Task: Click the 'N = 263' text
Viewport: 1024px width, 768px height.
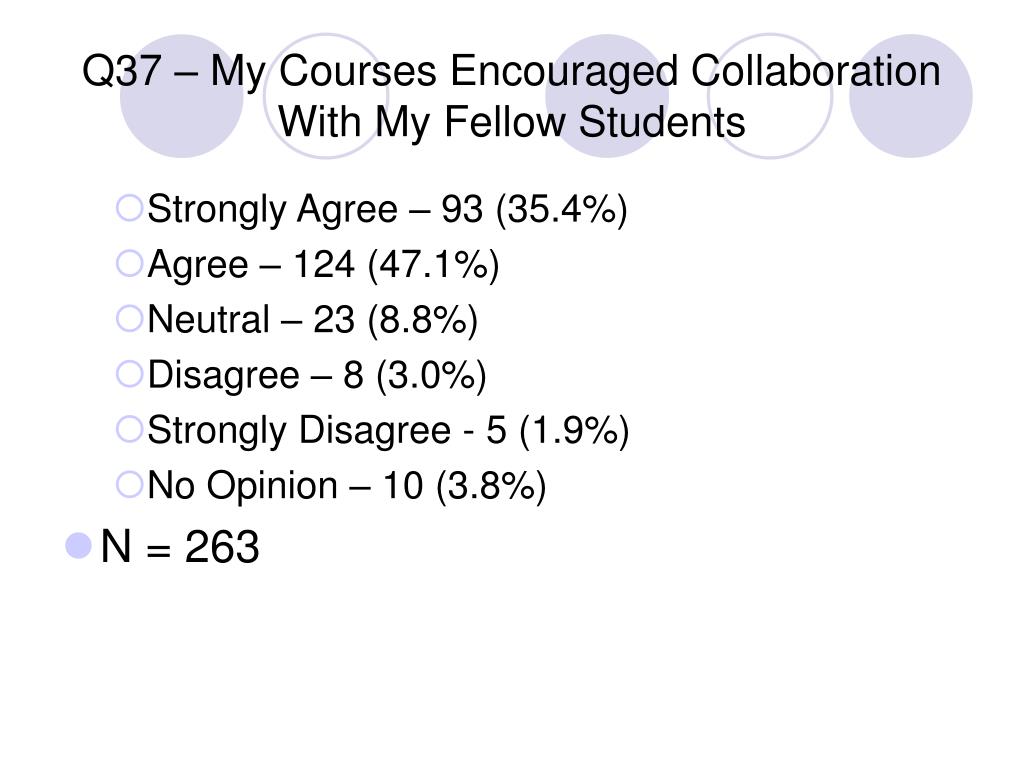Action: [x=180, y=547]
